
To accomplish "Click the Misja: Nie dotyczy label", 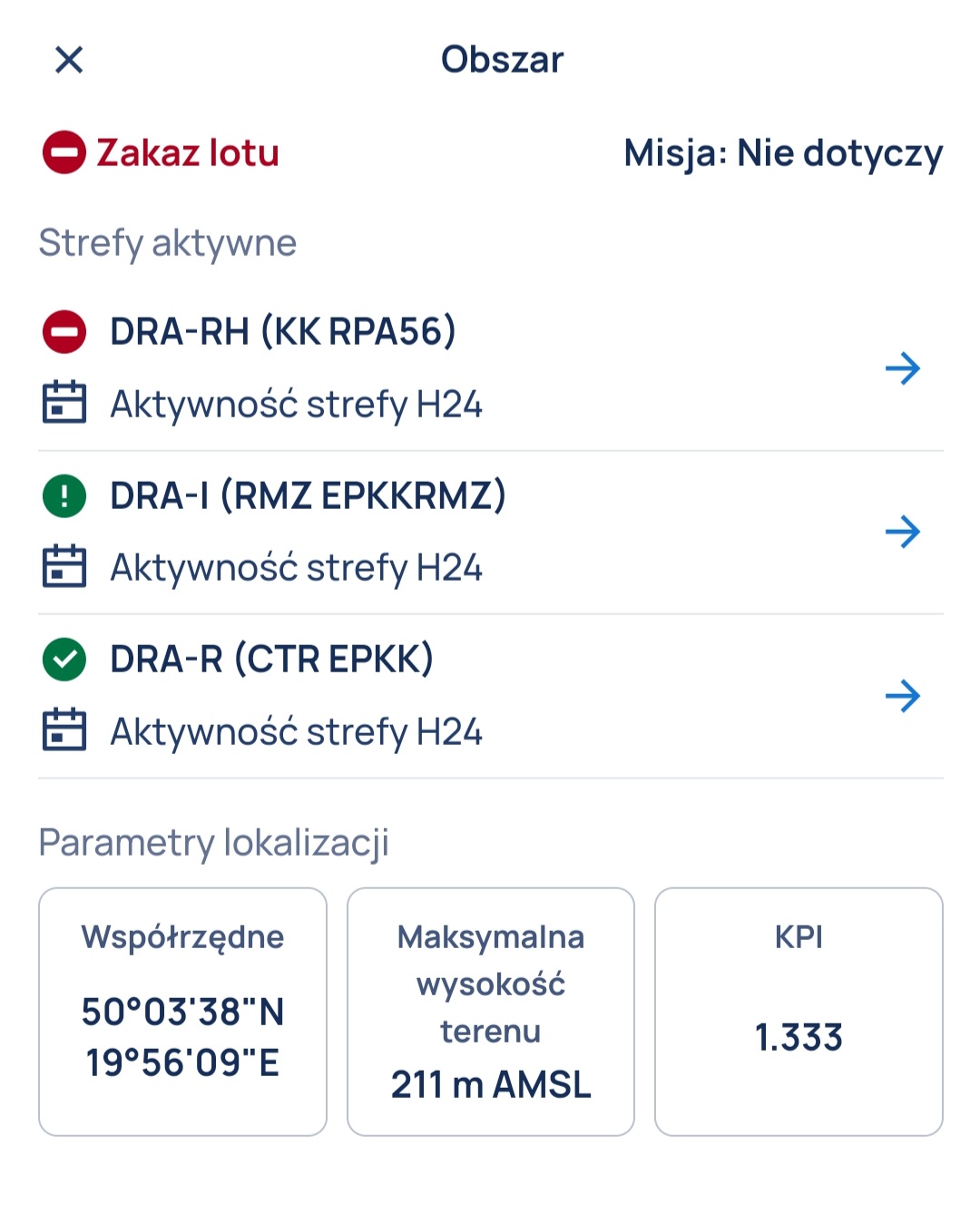I will 783,154.
